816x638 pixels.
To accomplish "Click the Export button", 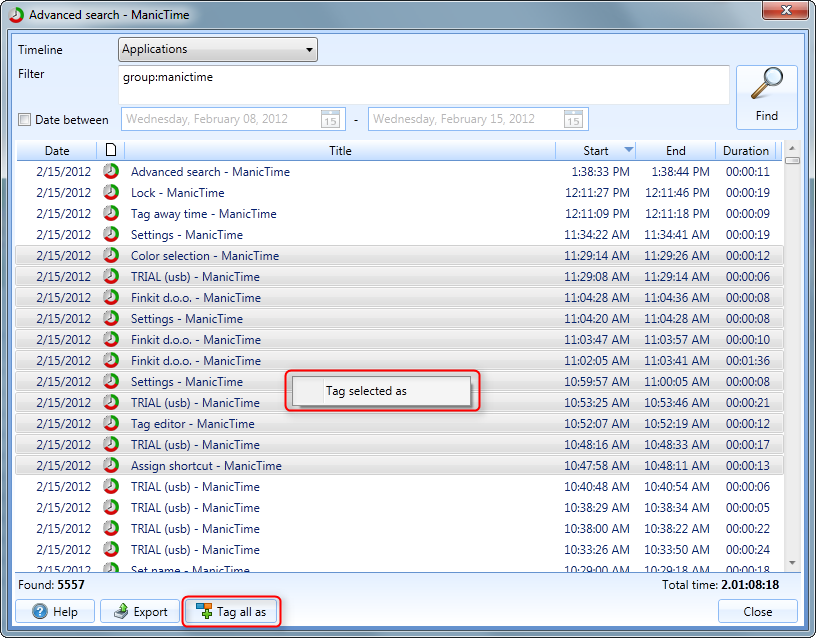I will click(140, 611).
